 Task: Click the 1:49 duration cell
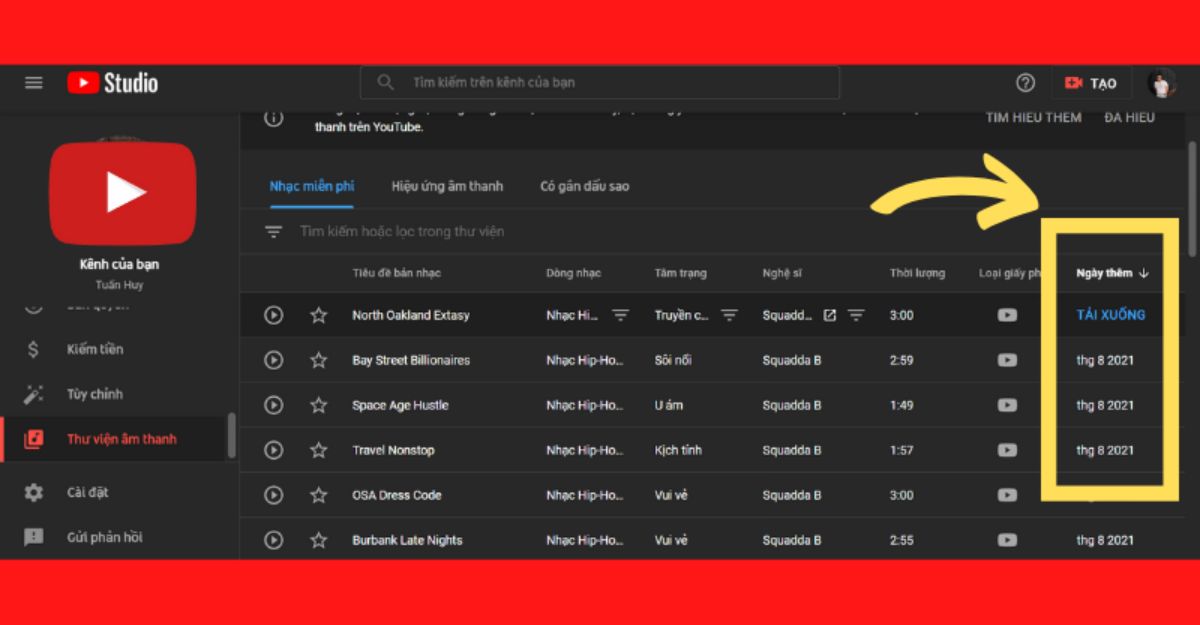click(901, 405)
